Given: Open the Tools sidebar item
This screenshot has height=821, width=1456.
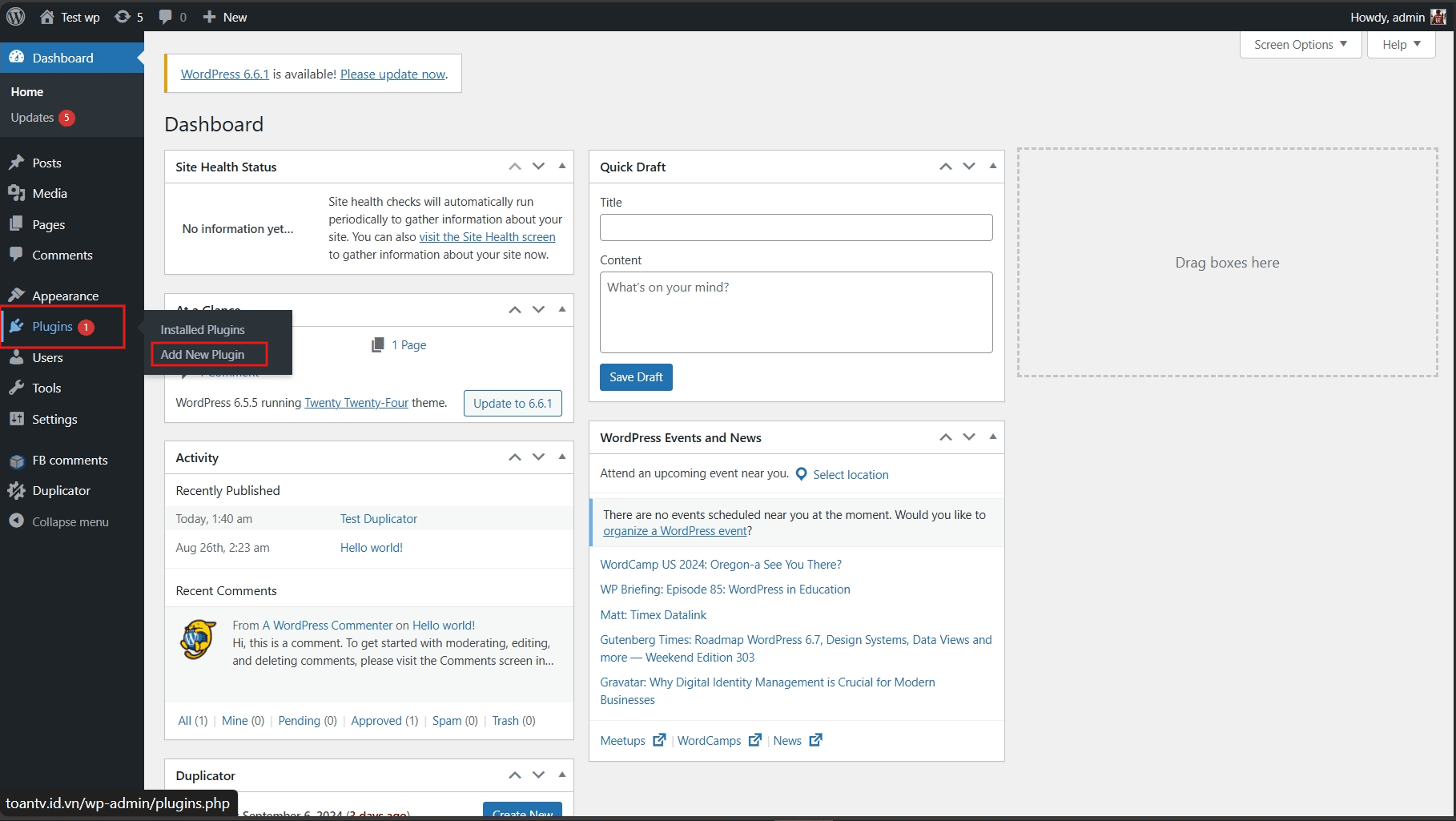Looking at the screenshot, I should tap(46, 388).
